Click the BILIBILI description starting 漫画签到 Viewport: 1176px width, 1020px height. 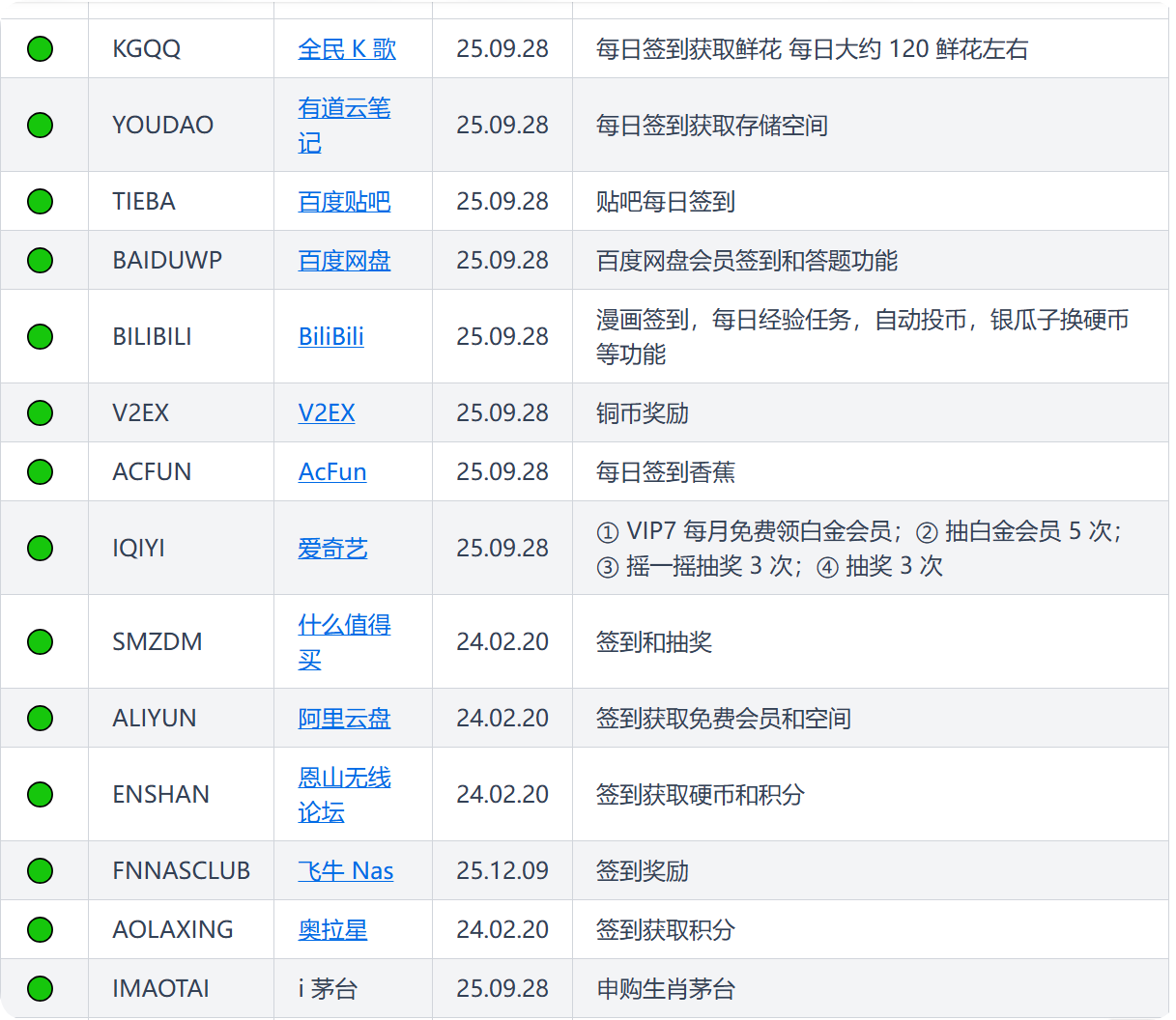(863, 336)
